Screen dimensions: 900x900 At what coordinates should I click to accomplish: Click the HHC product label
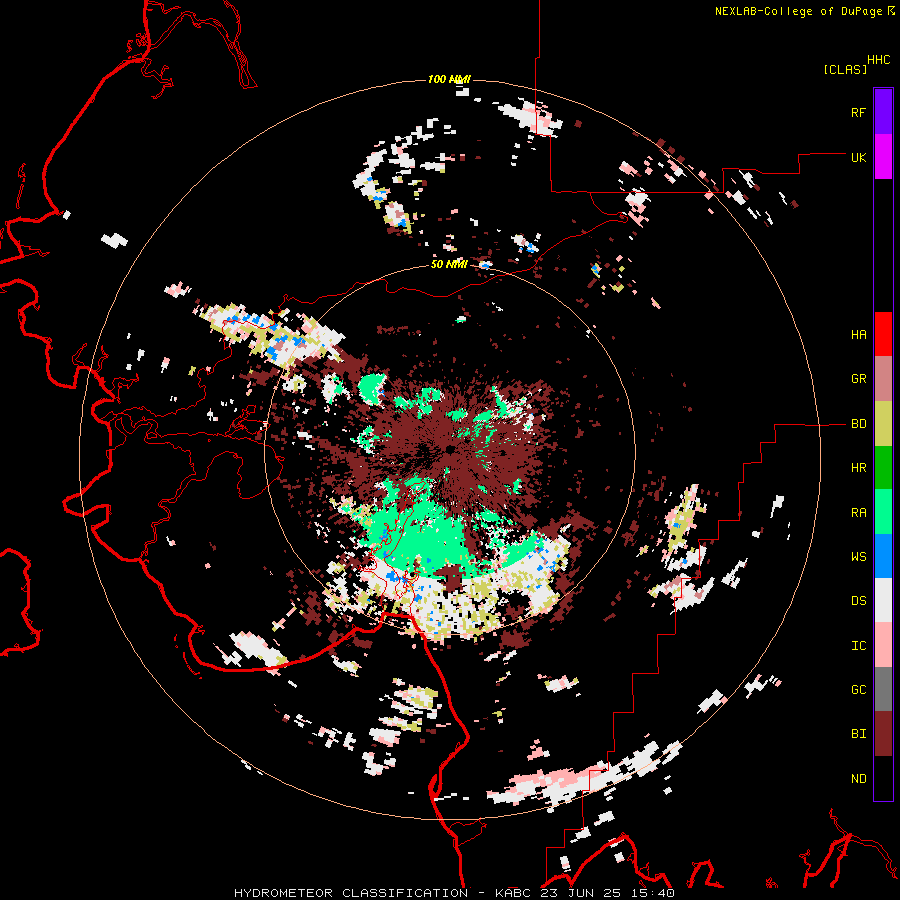point(878,60)
